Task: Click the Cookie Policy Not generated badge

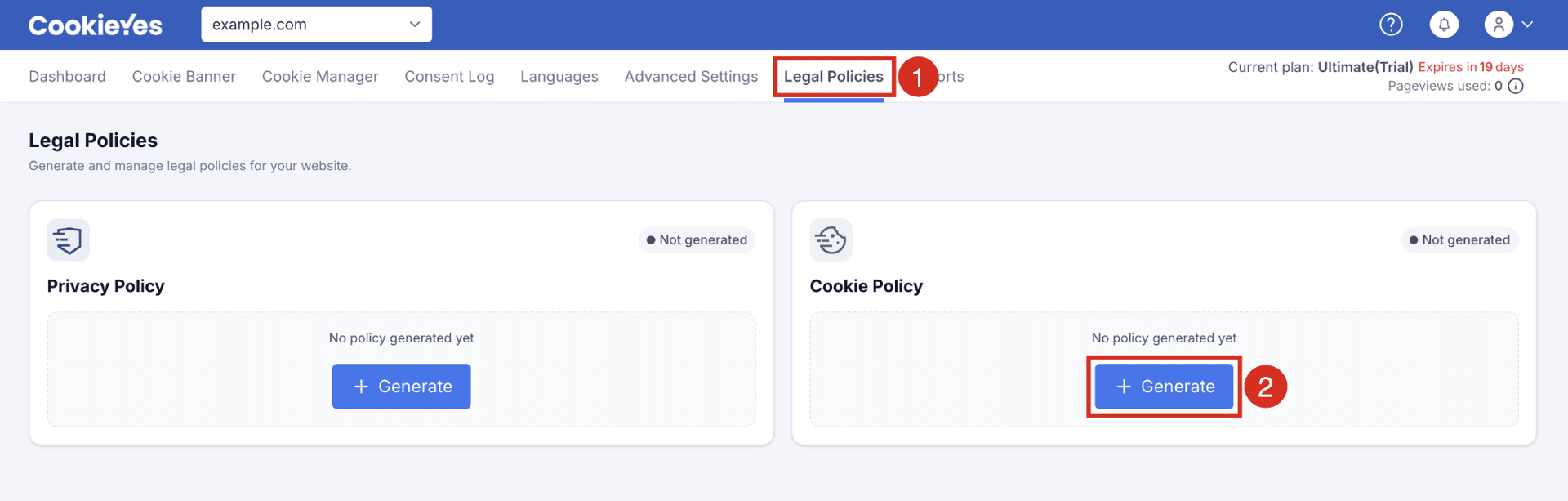Action: (x=1459, y=239)
